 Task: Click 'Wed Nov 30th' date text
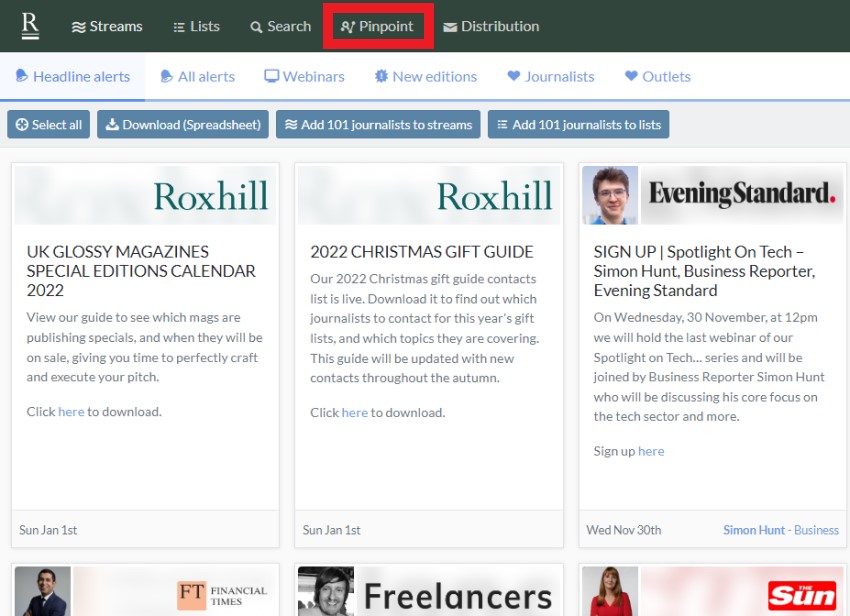pos(623,530)
